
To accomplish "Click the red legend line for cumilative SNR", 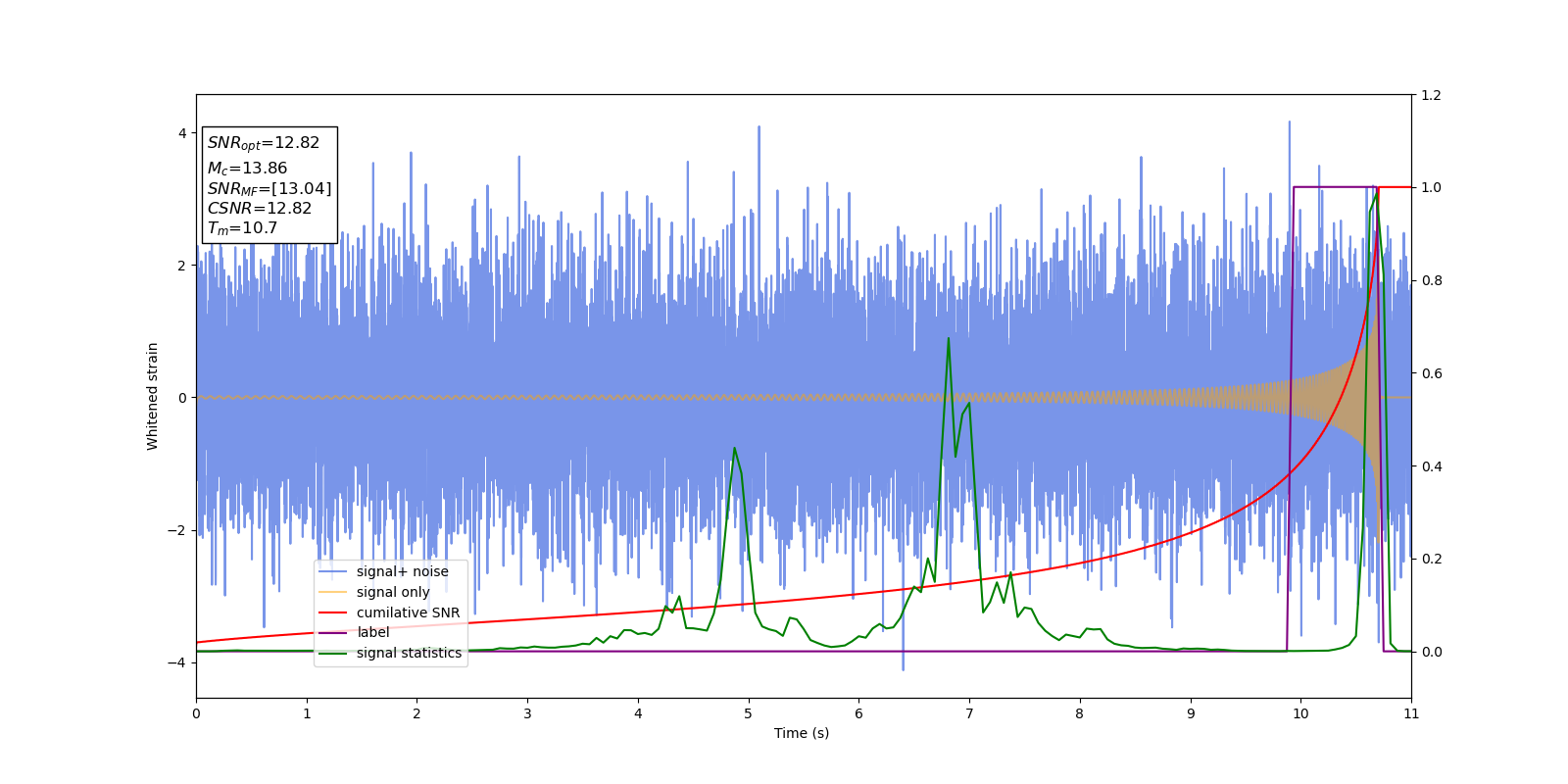I will tap(333, 612).
